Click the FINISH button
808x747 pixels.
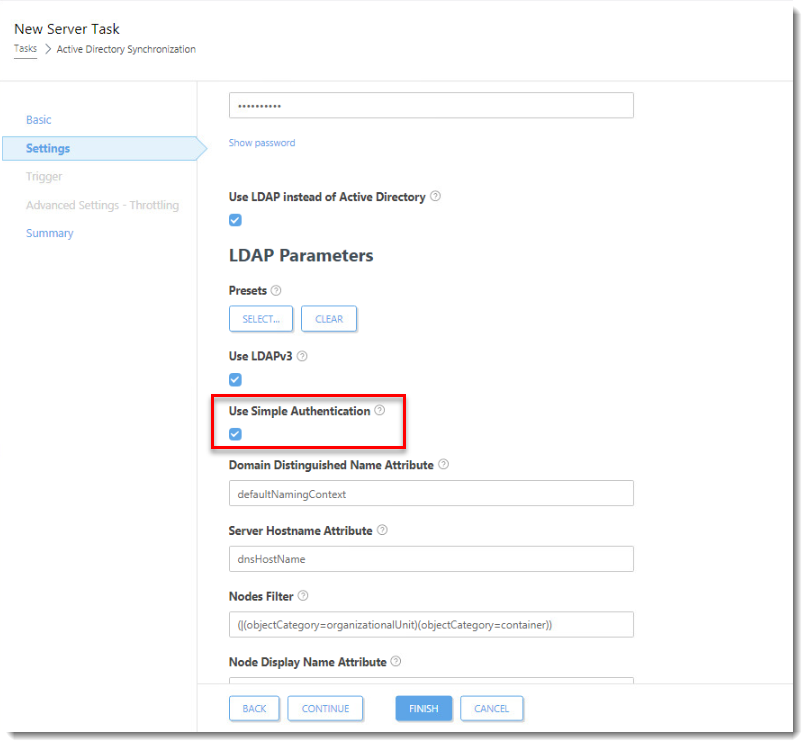[423, 708]
